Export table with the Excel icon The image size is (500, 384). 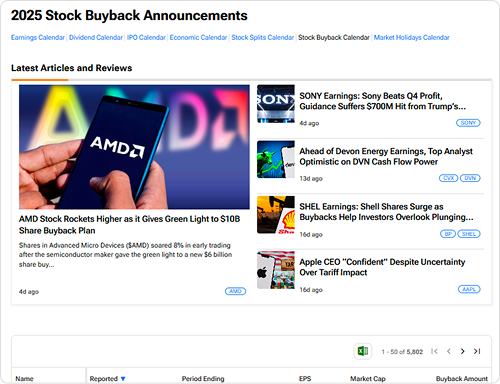tap(363, 351)
